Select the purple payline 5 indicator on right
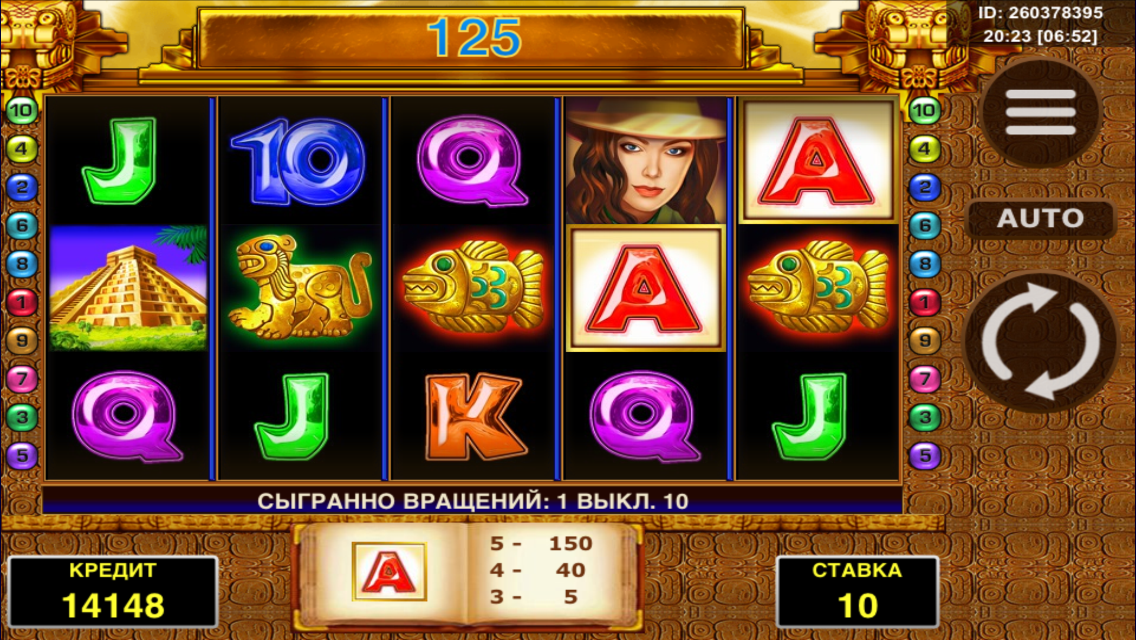This screenshot has height=640, width=1136. coord(924,456)
